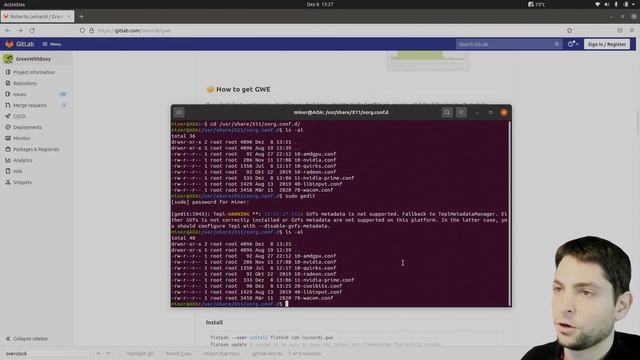
Task: Toggle Match Diacritics in find bar
Action: (x=222, y=353)
